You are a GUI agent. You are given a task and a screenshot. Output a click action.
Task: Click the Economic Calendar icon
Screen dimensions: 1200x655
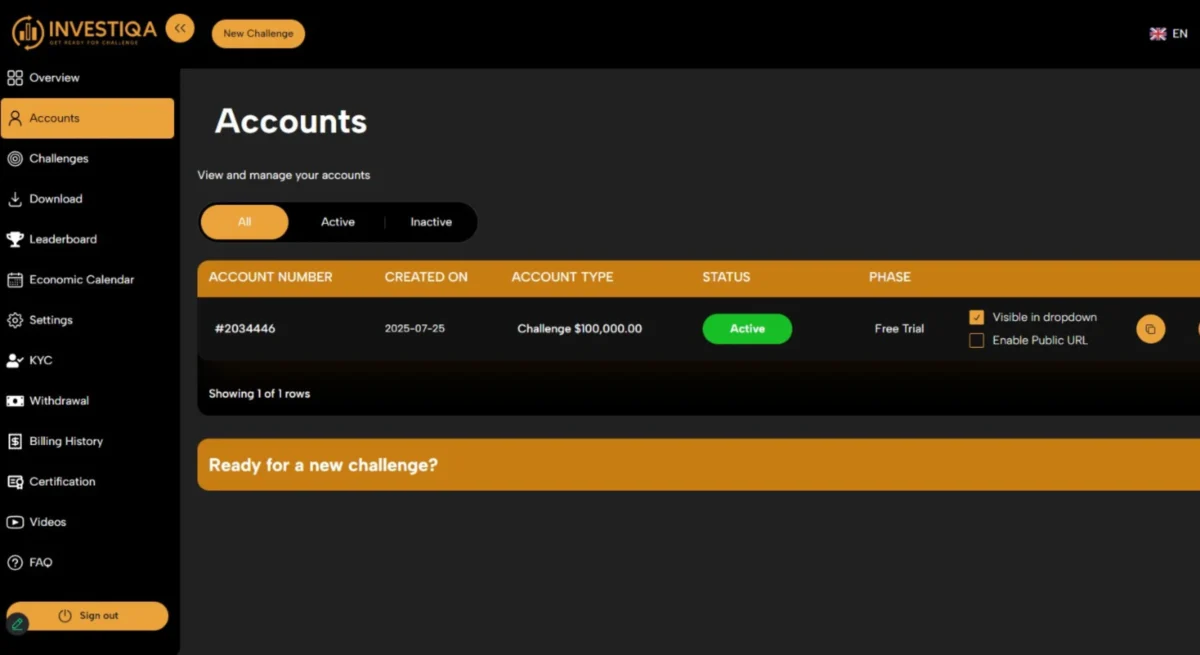click(x=15, y=280)
